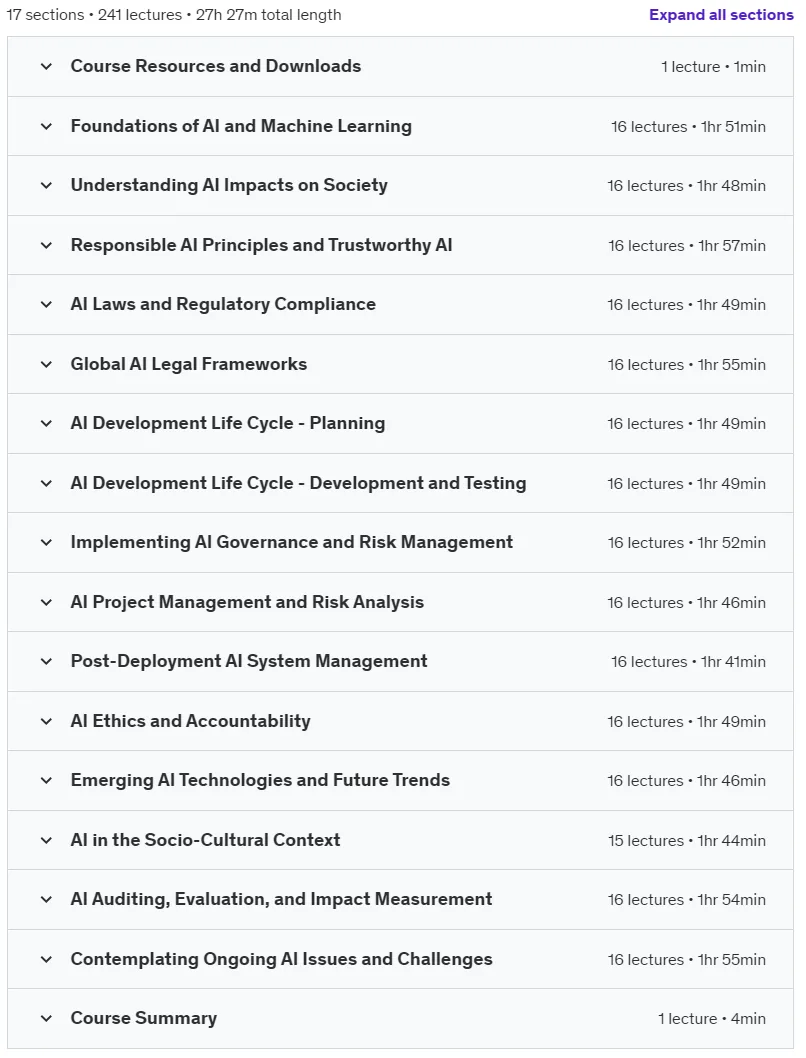Open the AI Ethics and Accountability section title
806x1058 pixels.
click(190, 721)
